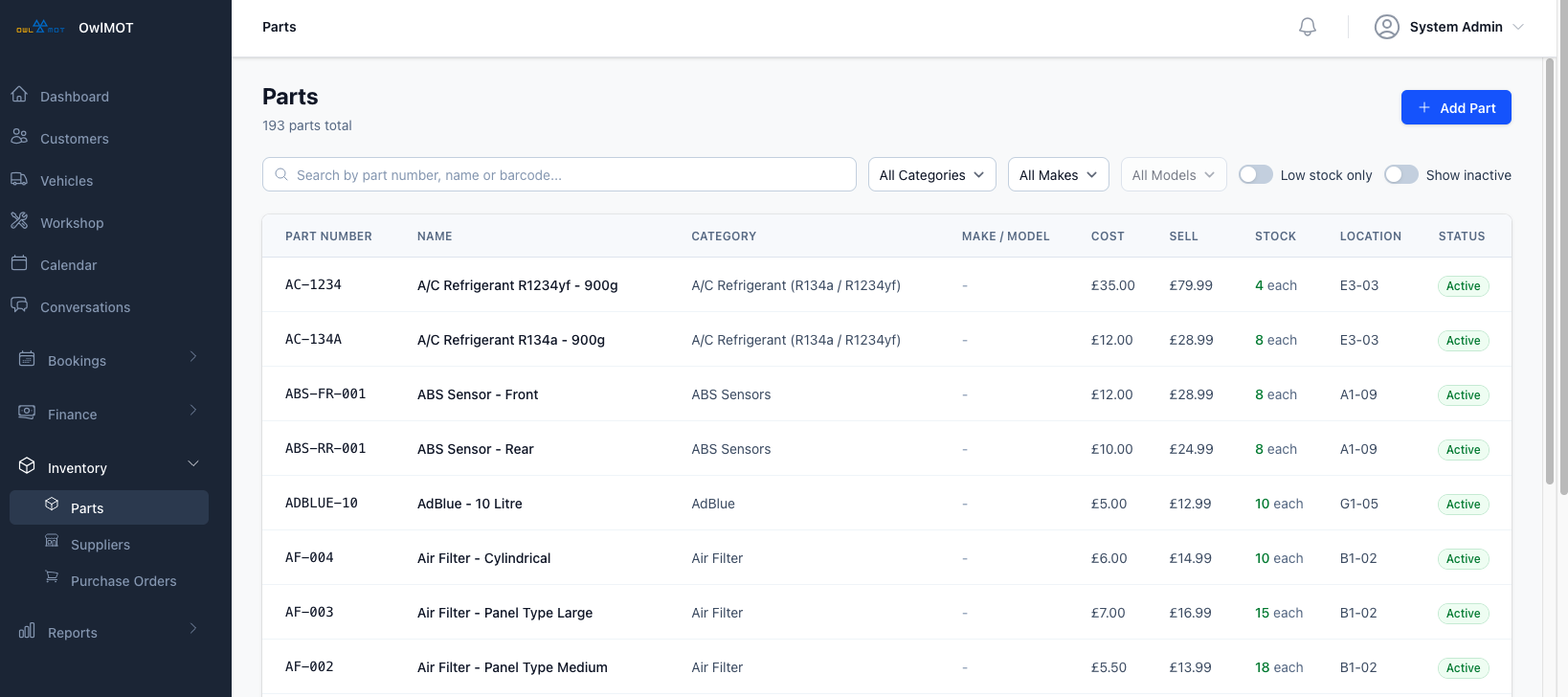Open the ABS Sensor - Front part row

(478, 394)
